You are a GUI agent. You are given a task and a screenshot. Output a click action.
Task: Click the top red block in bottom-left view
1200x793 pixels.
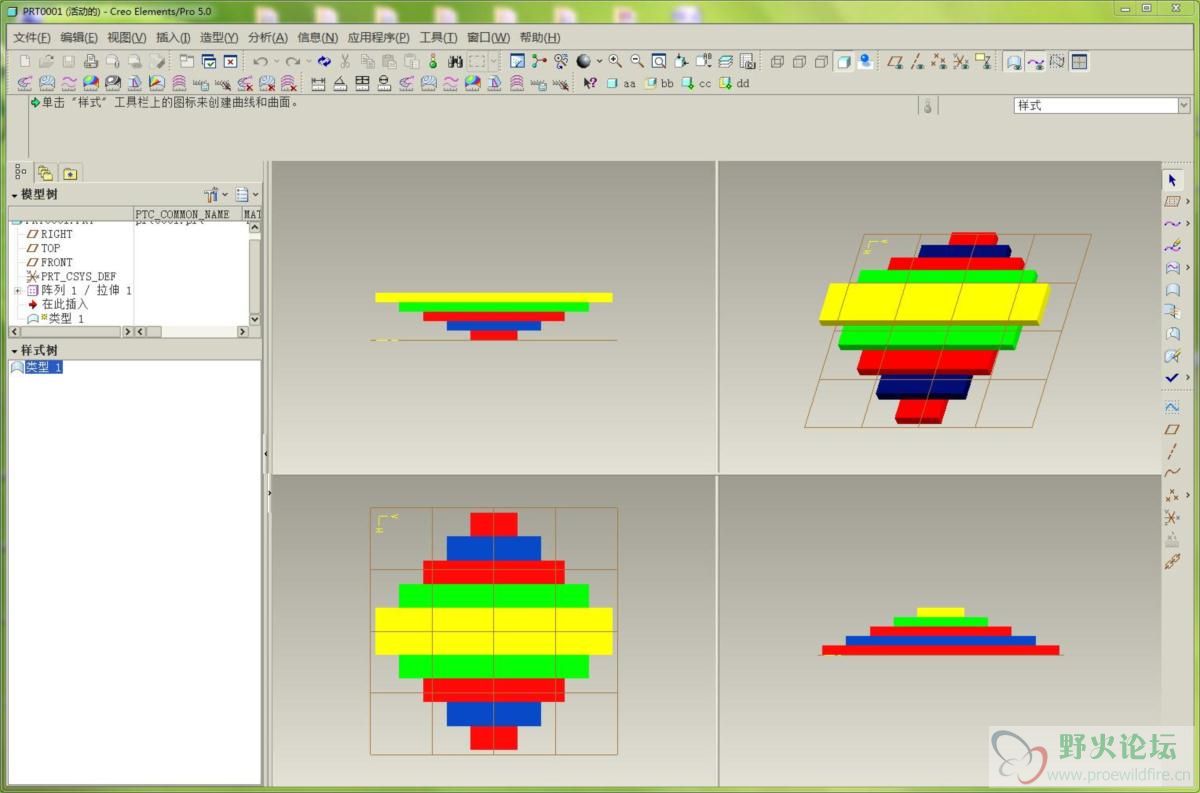coord(494,524)
